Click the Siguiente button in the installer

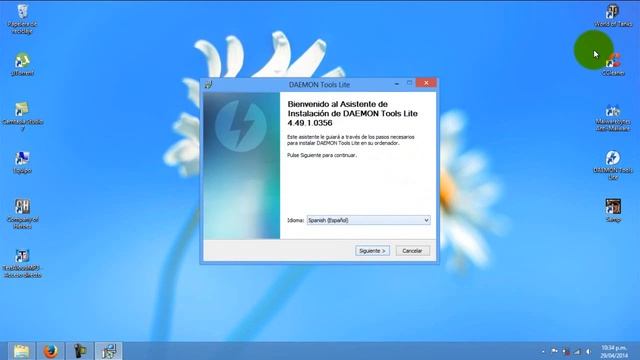(x=372, y=251)
